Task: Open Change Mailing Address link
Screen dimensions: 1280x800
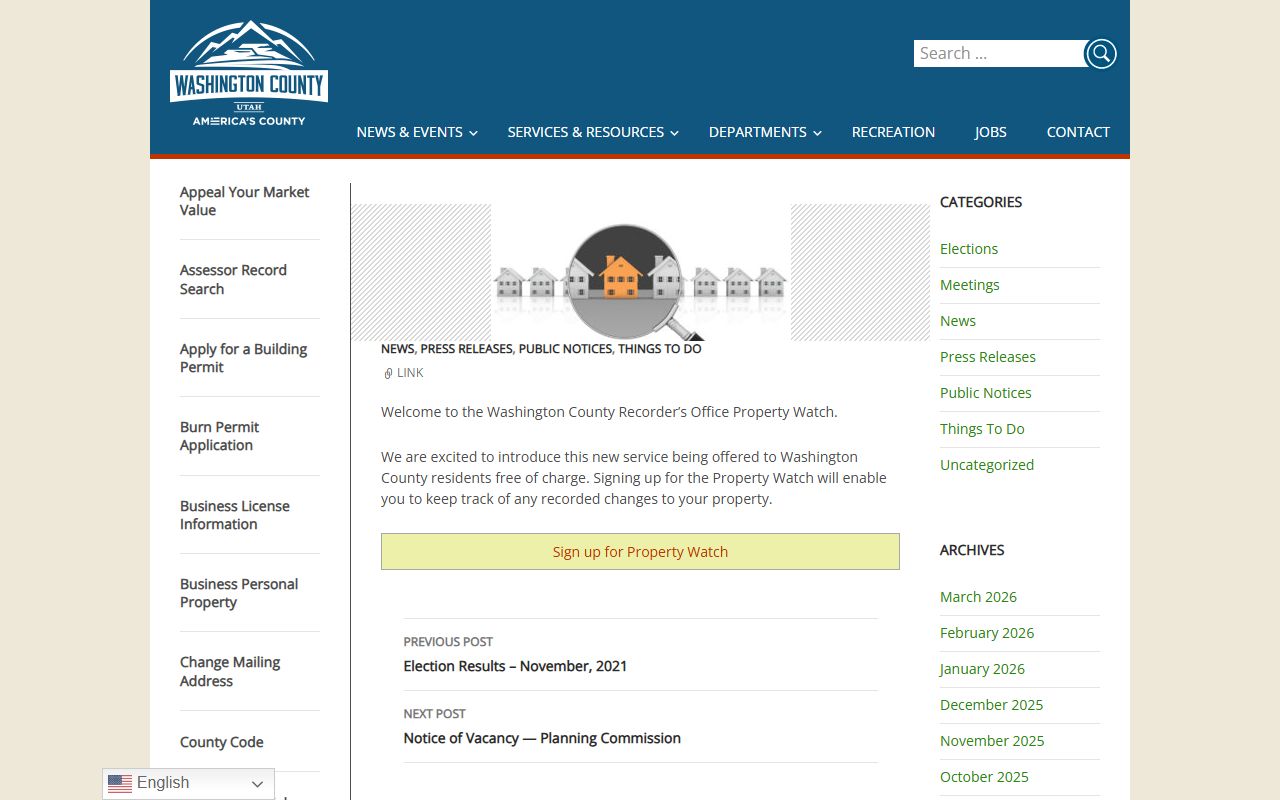Action: (x=230, y=672)
